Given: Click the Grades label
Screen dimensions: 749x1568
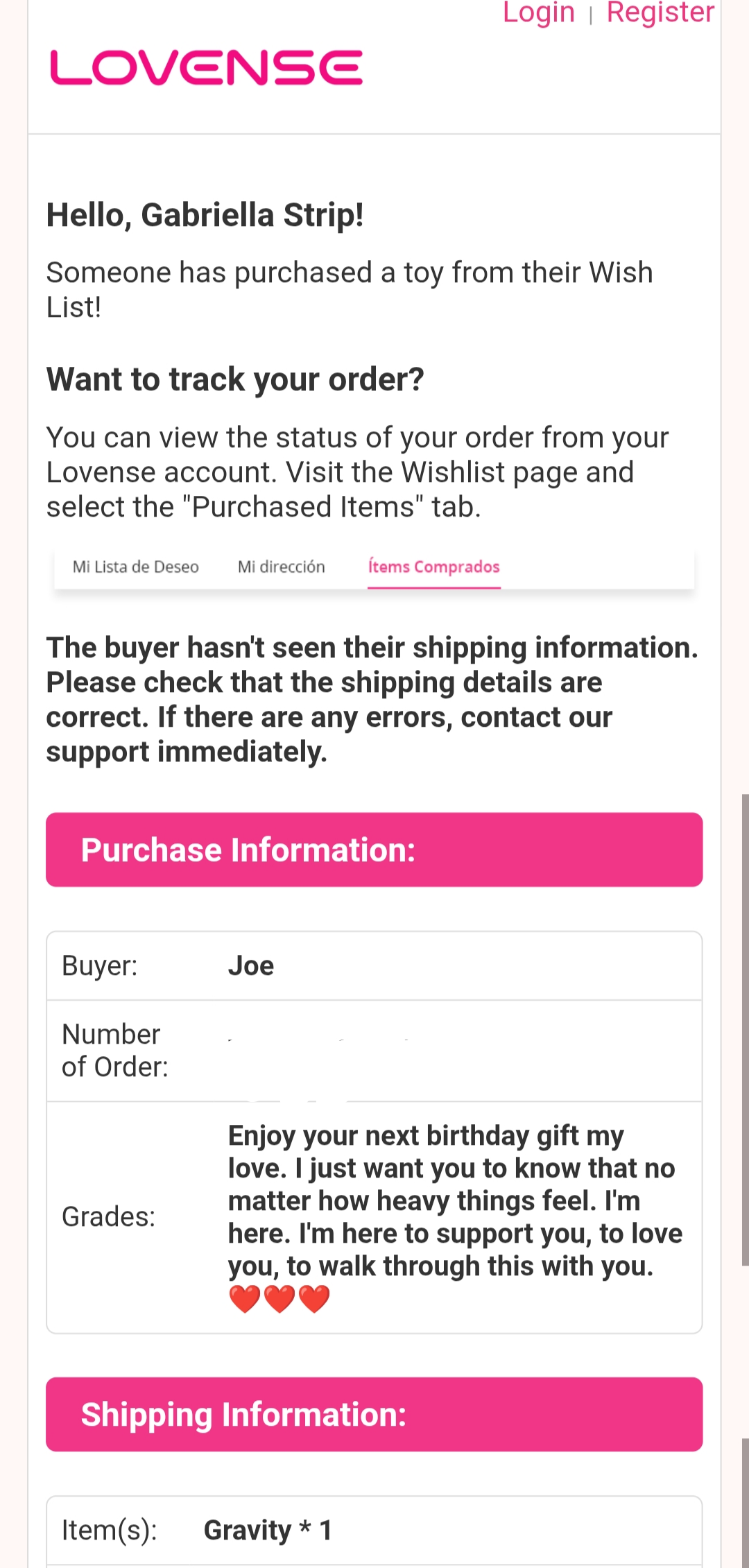Looking at the screenshot, I should coord(109,1216).
